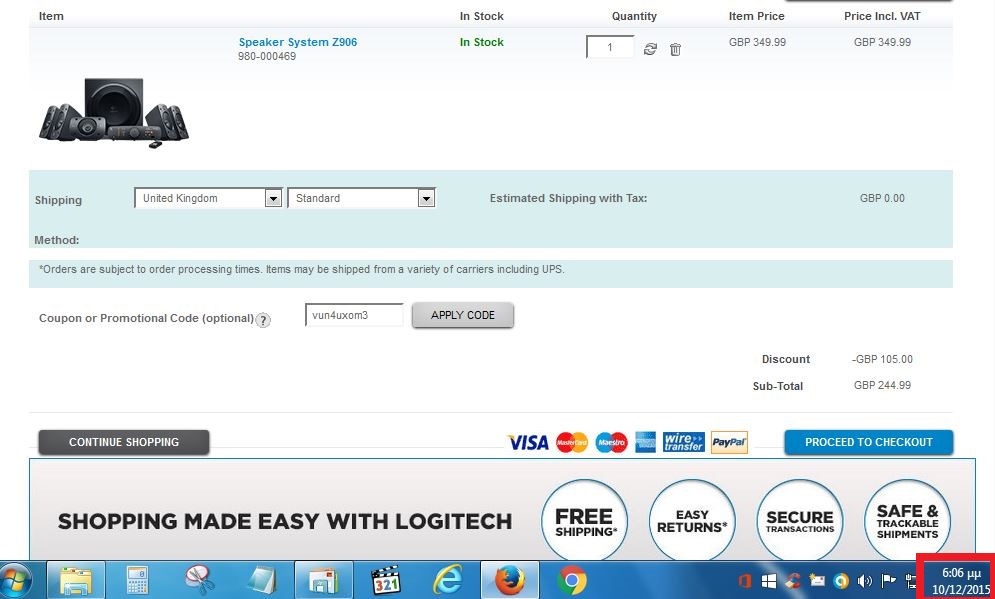
Task: Click the Item Price column header
Action: coord(756,16)
